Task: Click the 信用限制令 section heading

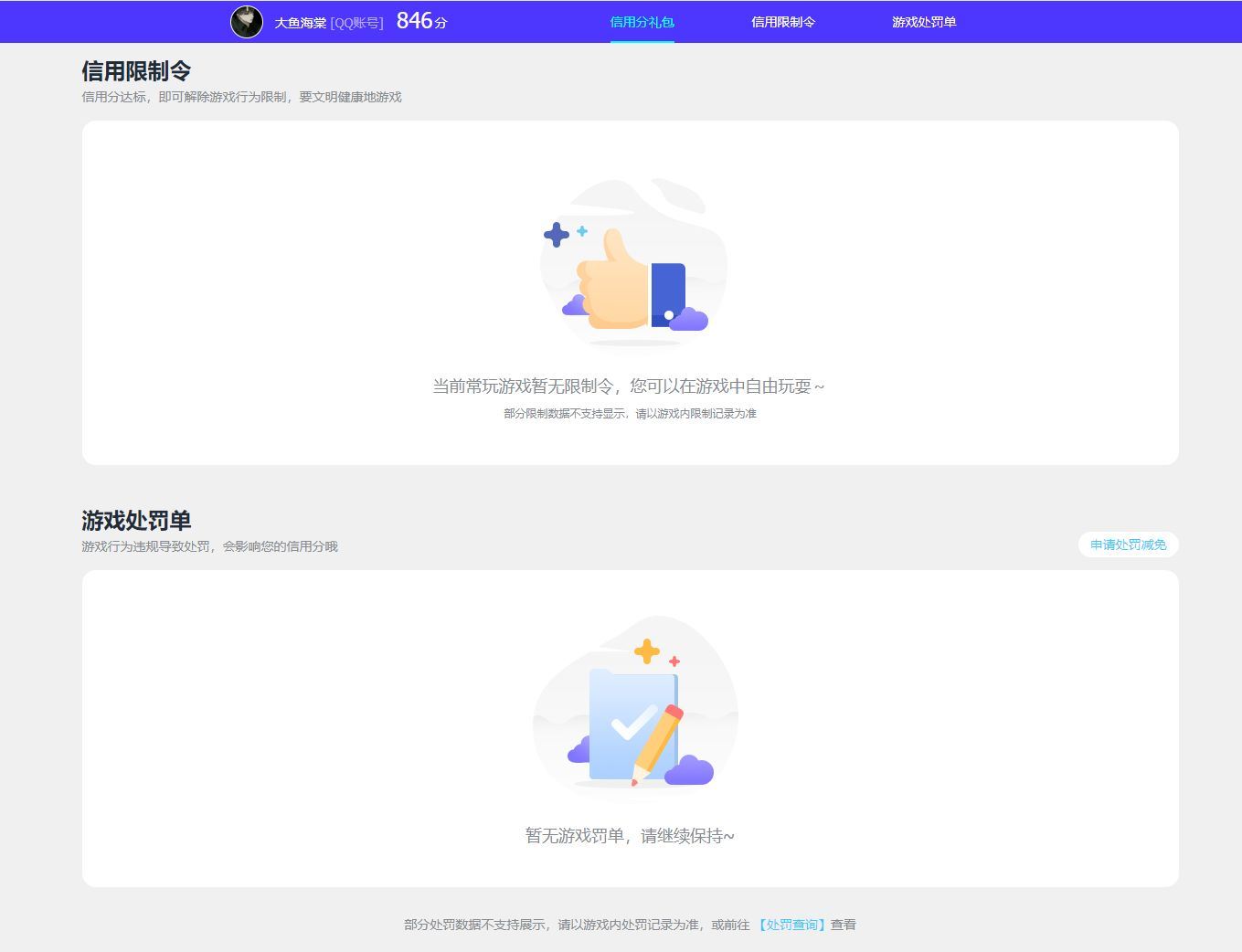Action: point(135,69)
